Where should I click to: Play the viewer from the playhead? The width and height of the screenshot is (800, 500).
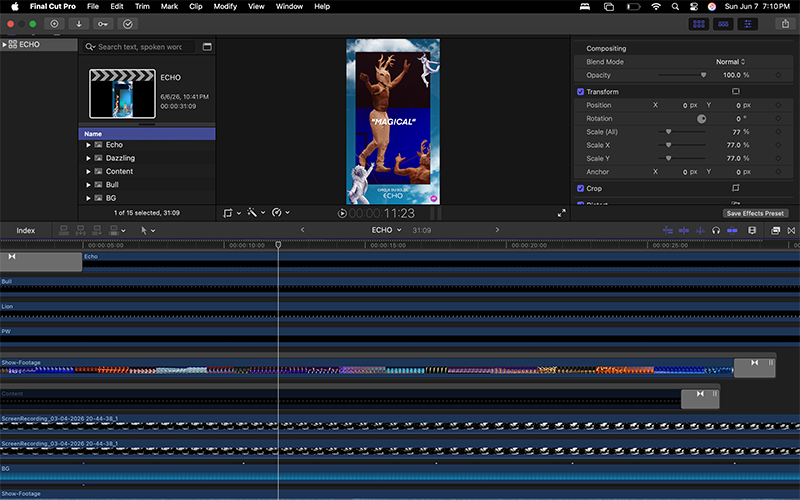342,213
